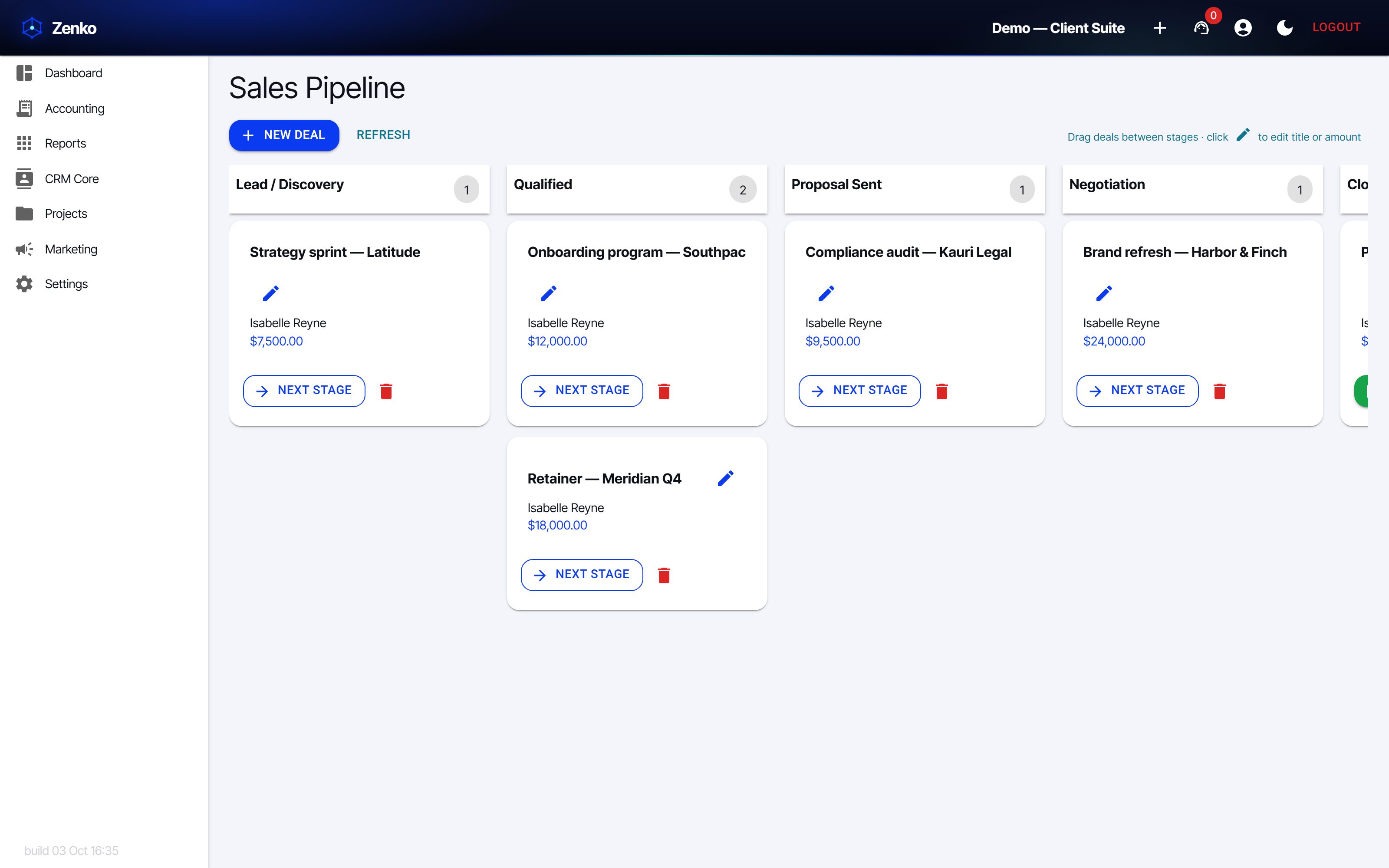The height and width of the screenshot is (868, 1389).
Task: Click the $7,500.00 deal amount
Action: click(x=276, y=341)
